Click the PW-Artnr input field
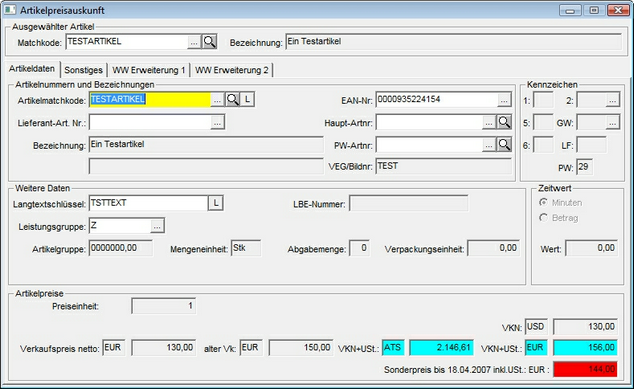This screenshot has height=389, width=634. click(429, 144)
